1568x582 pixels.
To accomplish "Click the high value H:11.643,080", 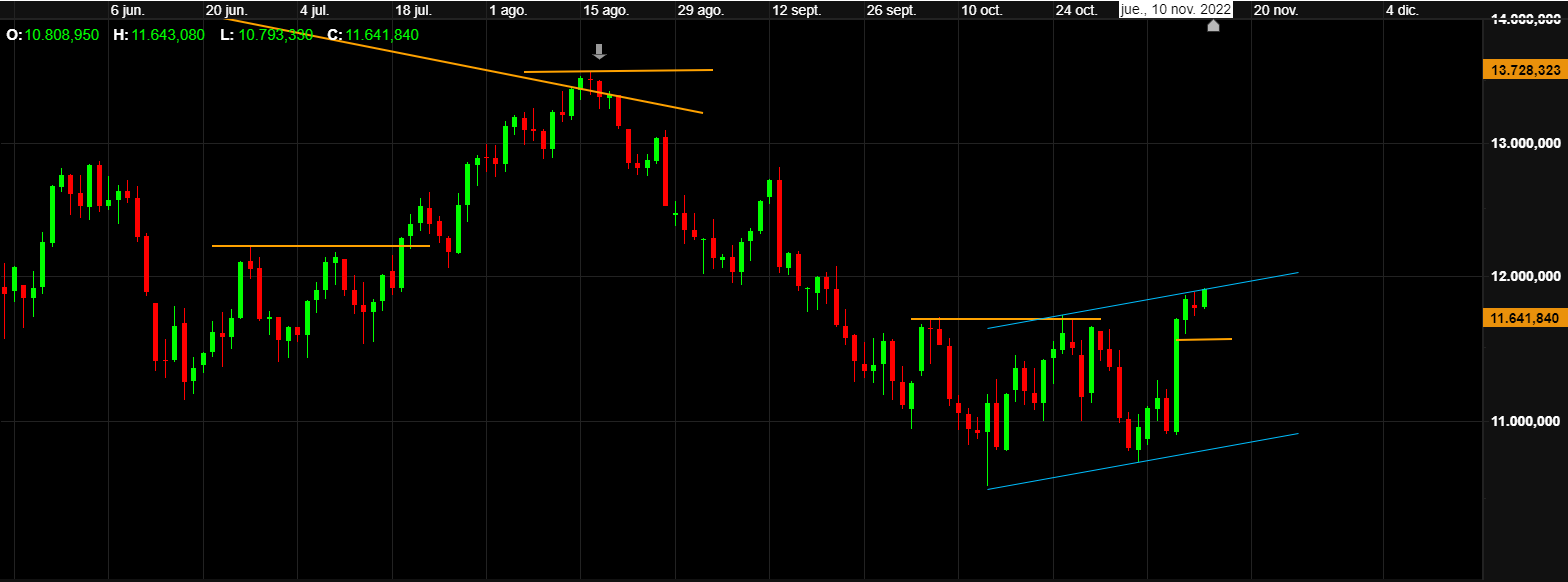I will pos(159,34).
